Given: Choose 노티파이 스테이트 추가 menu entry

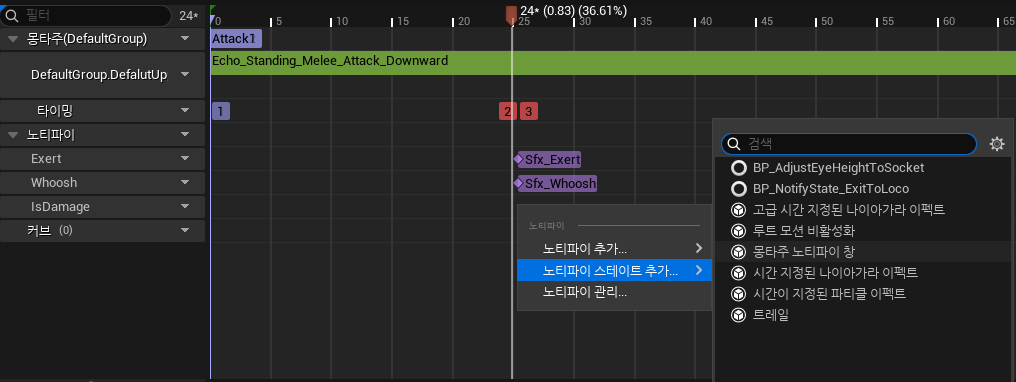Looking at the screenshot, I should click(614, 271).
